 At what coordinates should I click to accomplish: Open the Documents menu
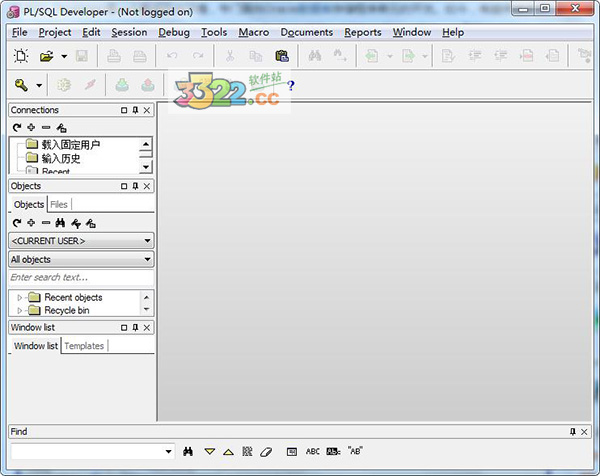point(307,32)
